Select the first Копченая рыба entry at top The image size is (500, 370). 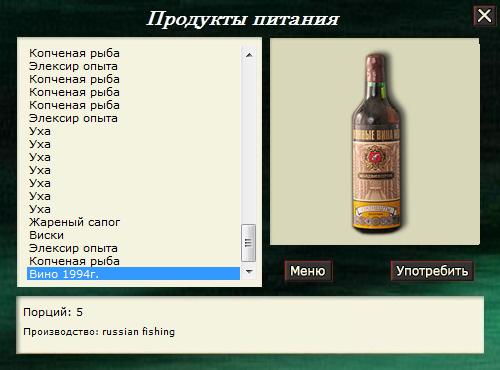click(x=133, y=53)
